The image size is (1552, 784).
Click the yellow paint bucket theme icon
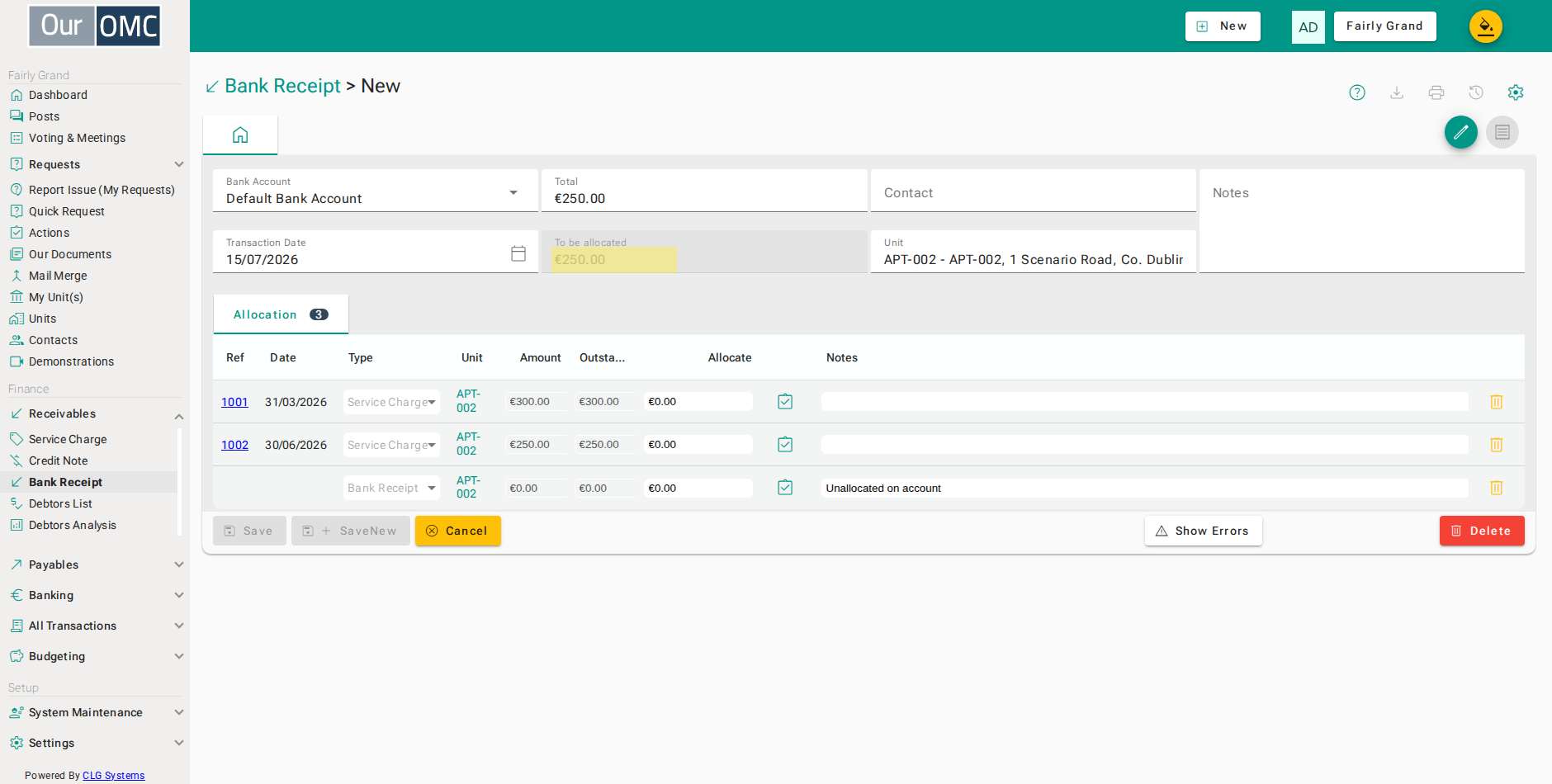tap(1486, 26)
